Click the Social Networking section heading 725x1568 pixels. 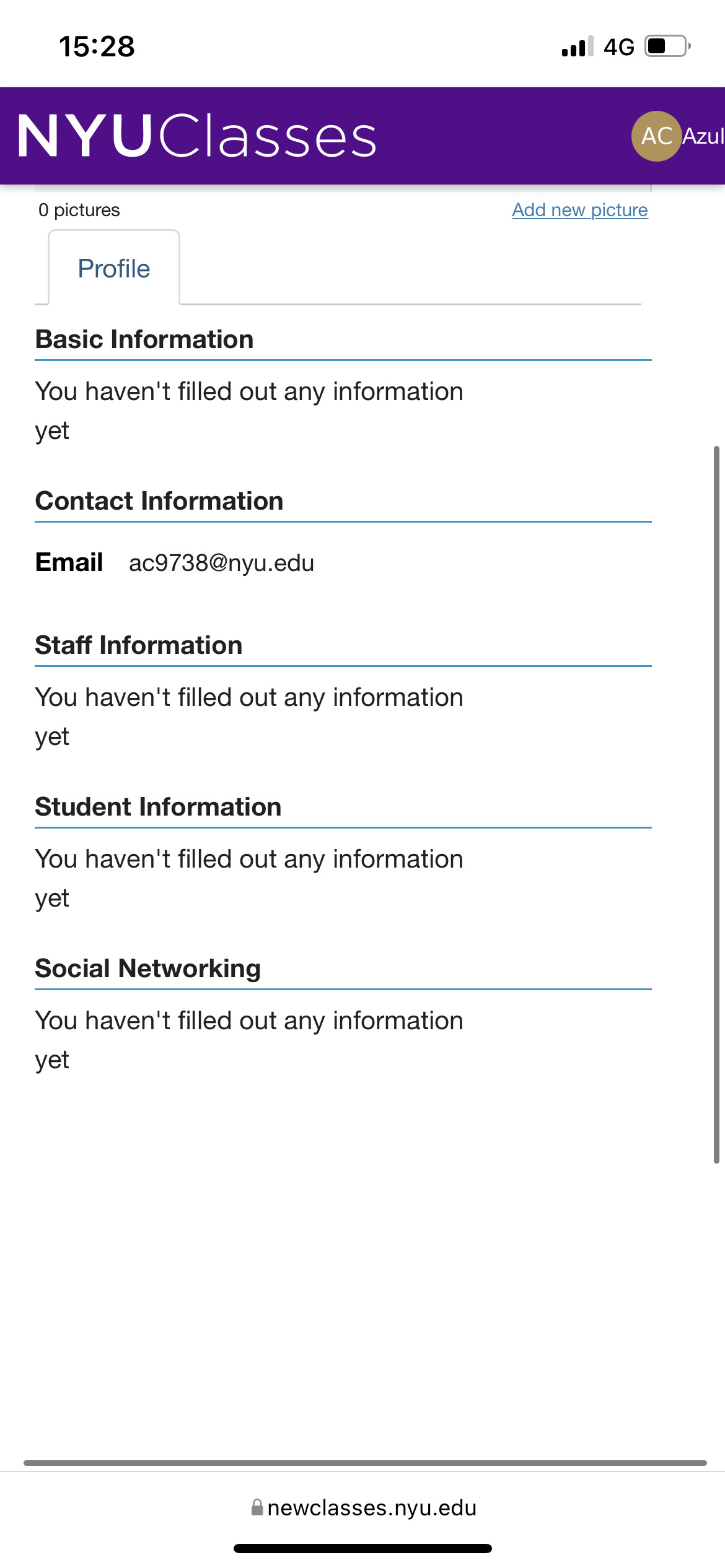(x=147, y=969)
